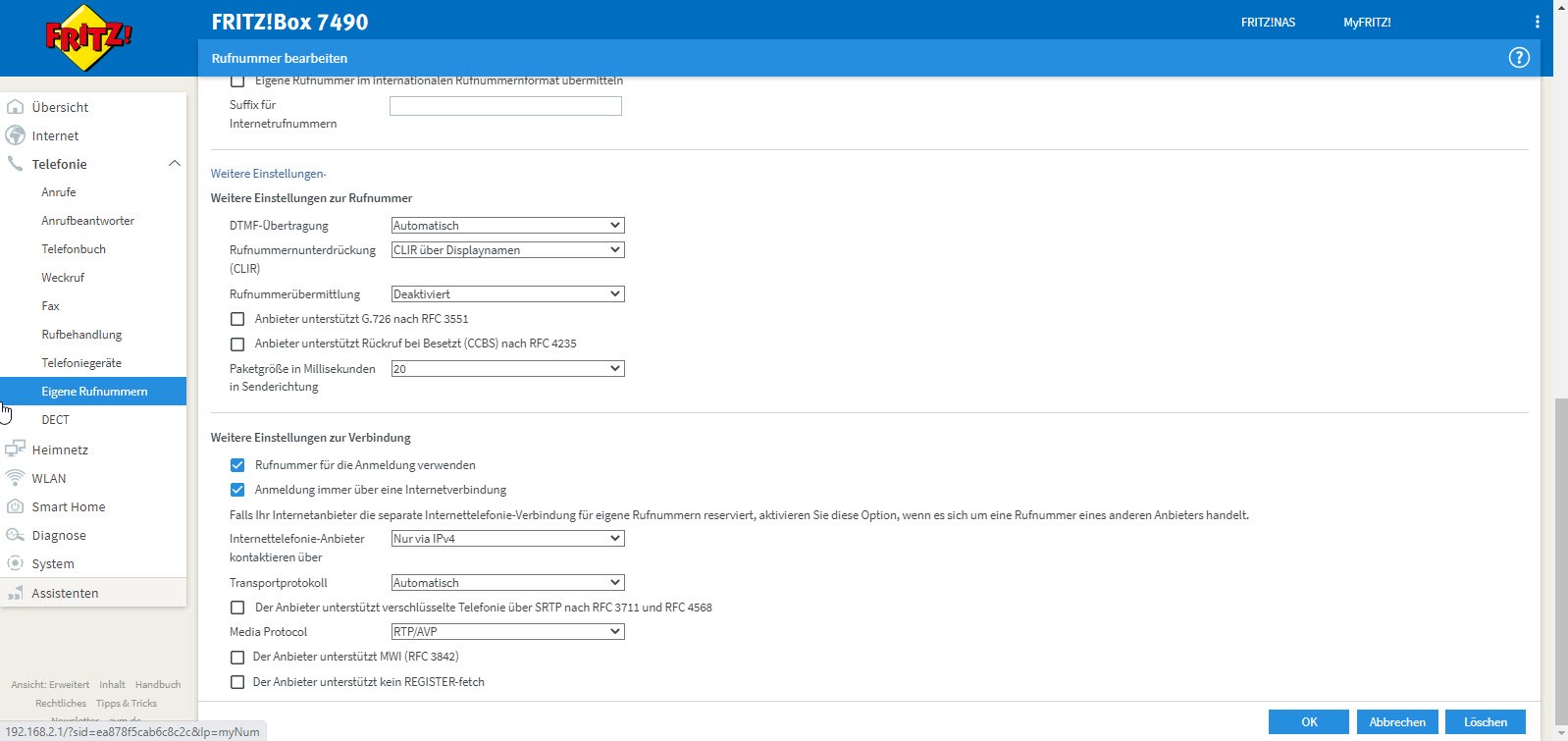Select Telefoniegeräte menu entry
Viewport: 1568px width, 741px height.
(81, 363)
